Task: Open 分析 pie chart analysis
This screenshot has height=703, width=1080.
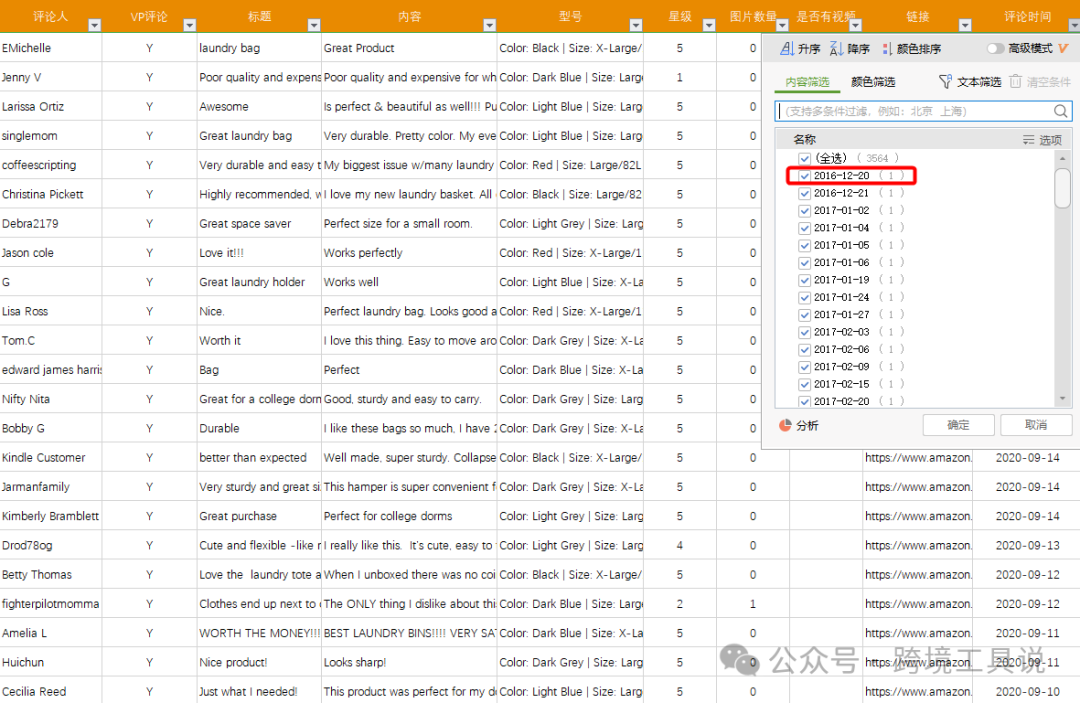Action: 799,426
